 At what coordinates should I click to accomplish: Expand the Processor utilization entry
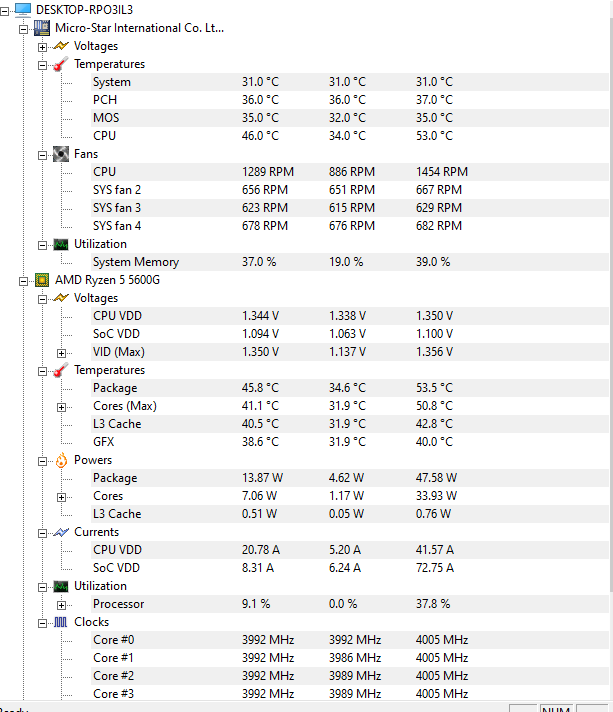(x=61, y=605)
